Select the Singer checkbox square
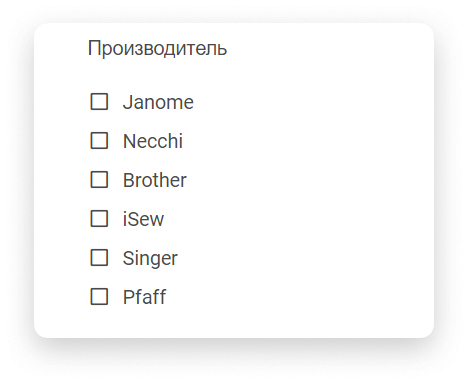The image size is (468, 383). click(x=99, y=258)
